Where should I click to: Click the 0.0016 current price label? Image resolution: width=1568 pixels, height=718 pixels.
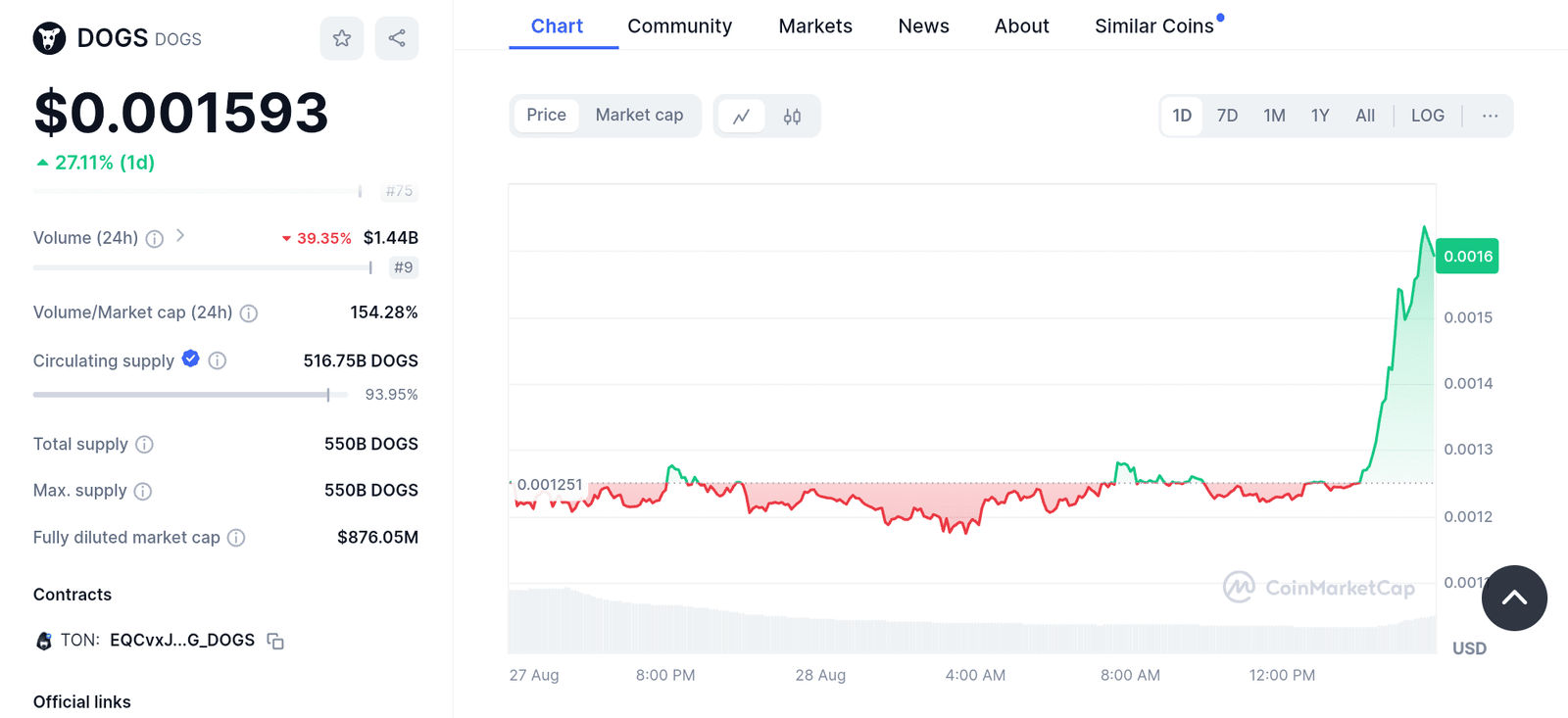[1467, 257]
